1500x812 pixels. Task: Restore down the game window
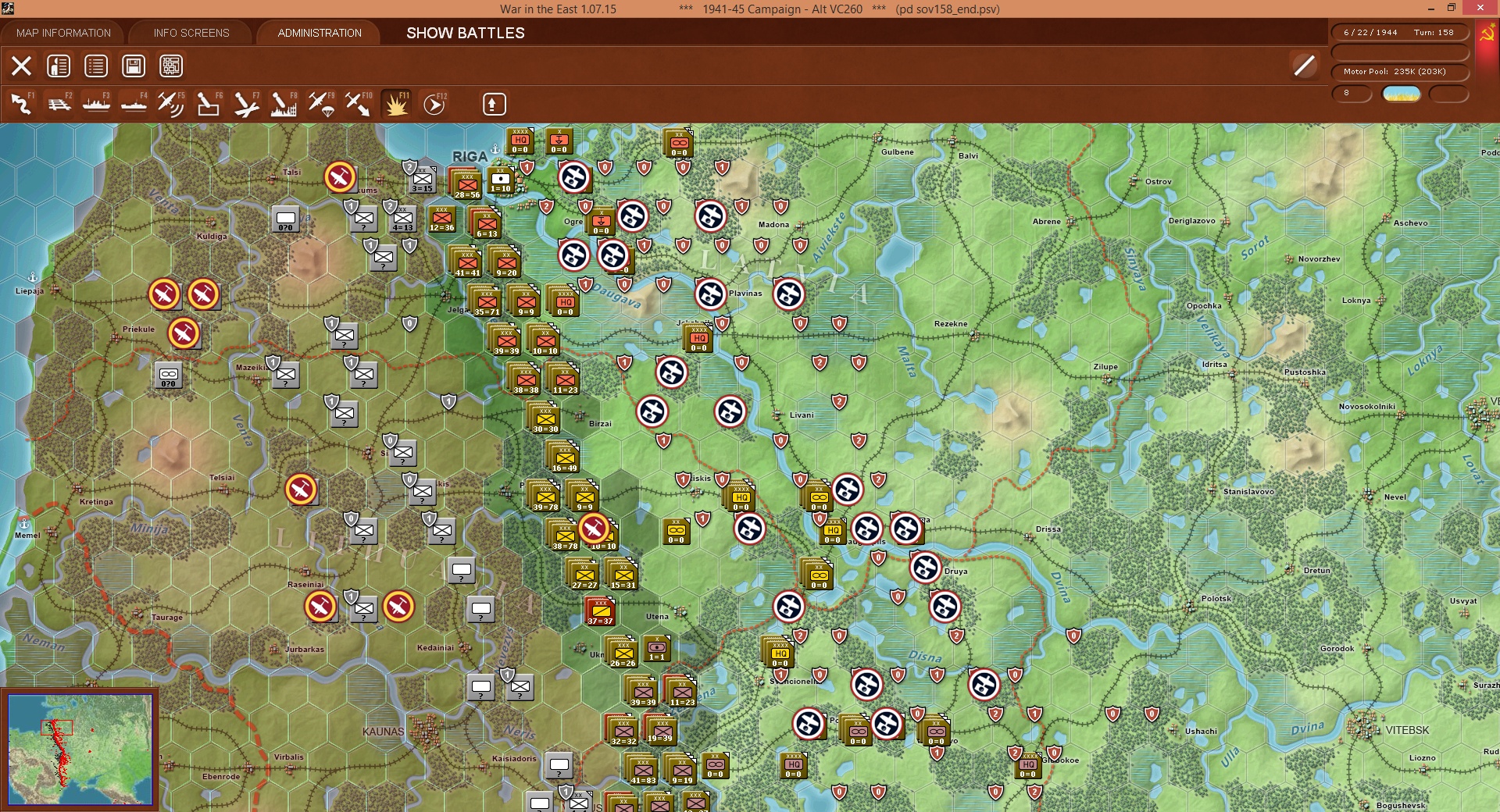[x=1452, y=9]
